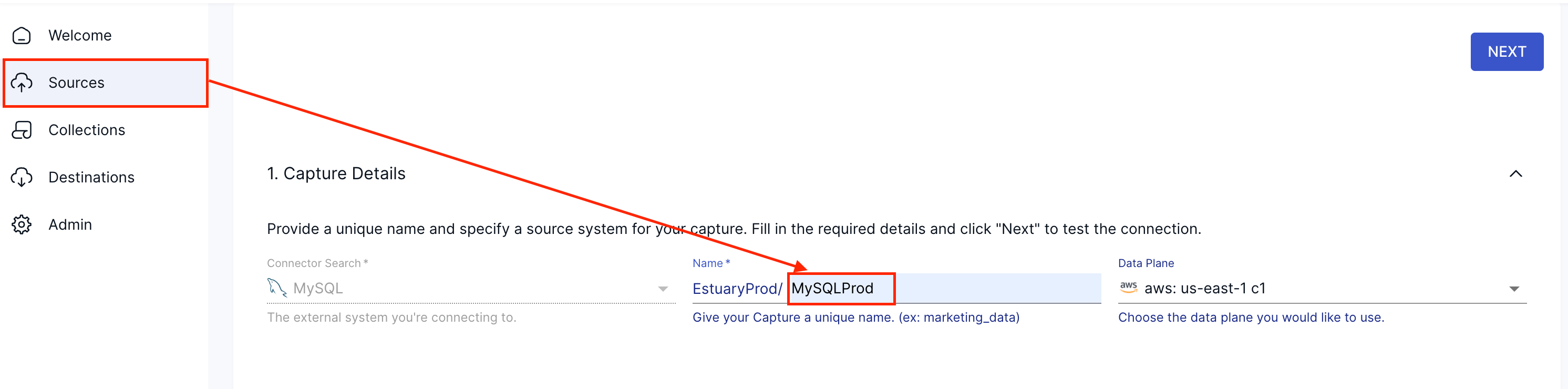Collapse the Capture Details section chevron
The image size is (1568, 389).
(1515, 174)
